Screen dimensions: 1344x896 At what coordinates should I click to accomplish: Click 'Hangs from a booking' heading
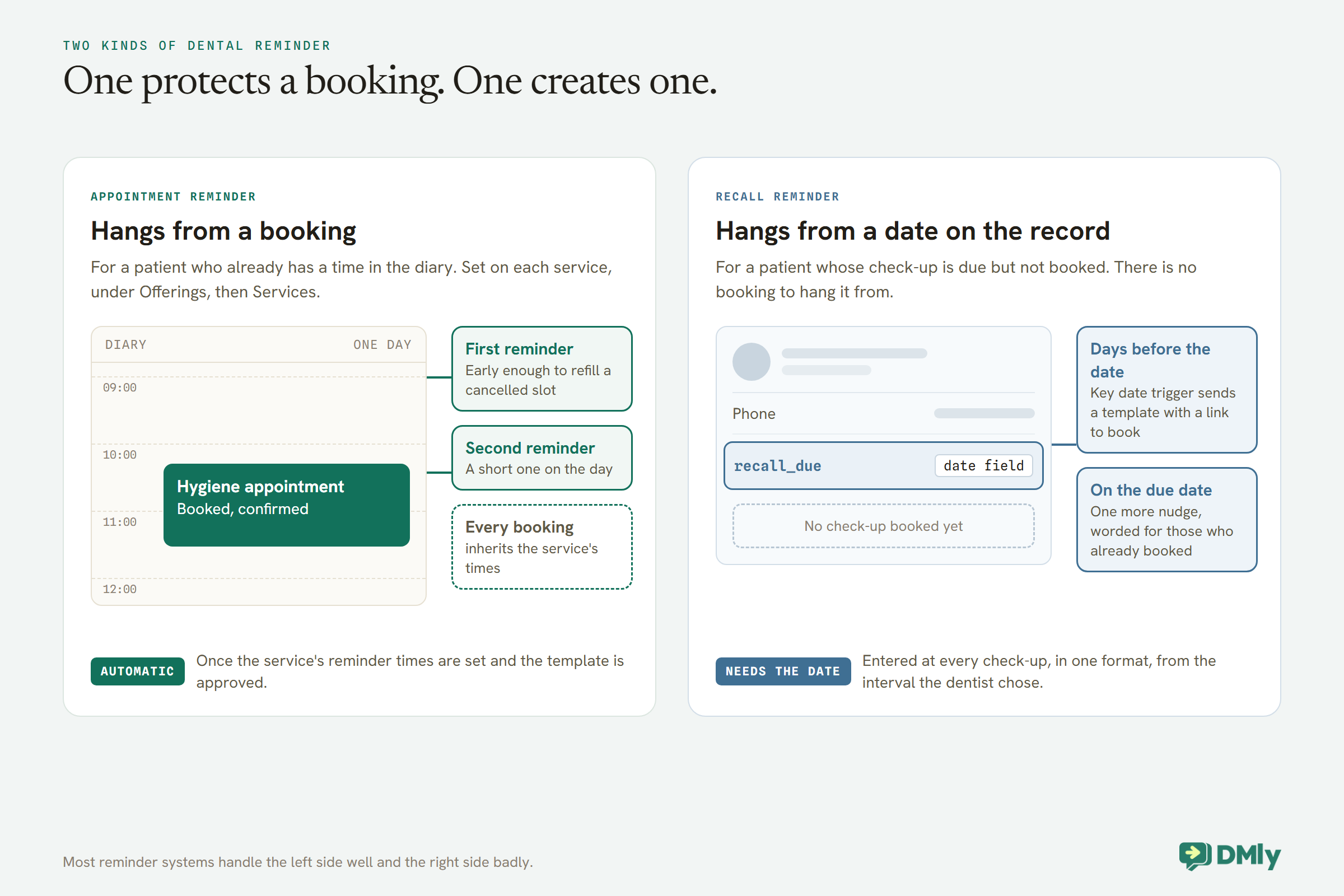(x=223, y=231)
